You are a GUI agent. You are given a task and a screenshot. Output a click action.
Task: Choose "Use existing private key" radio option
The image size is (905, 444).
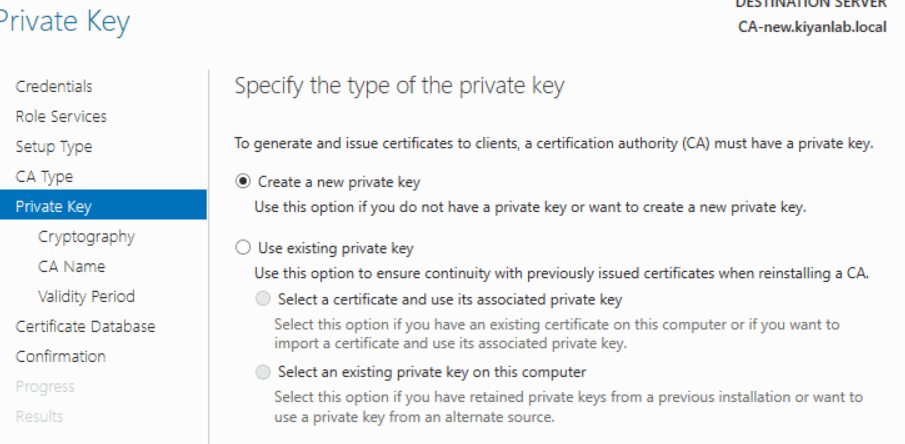[x=242, y=248]
